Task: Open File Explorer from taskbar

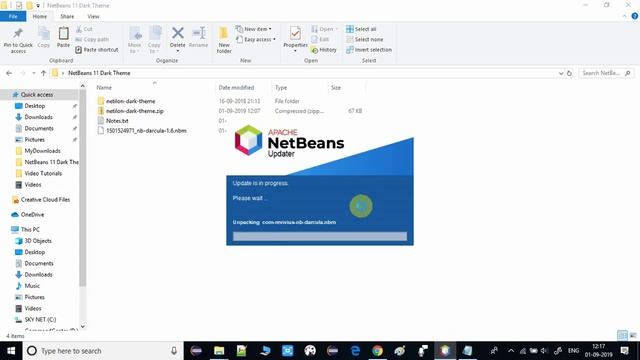Action: point(219,351)
